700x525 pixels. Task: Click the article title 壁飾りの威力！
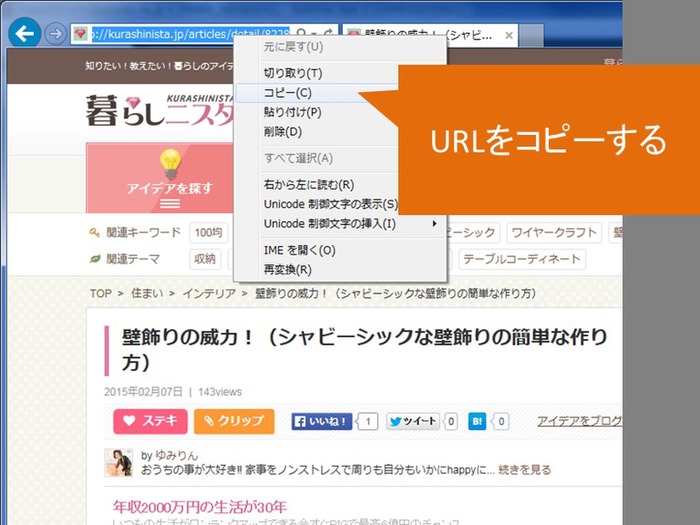[x=365, y=350]
